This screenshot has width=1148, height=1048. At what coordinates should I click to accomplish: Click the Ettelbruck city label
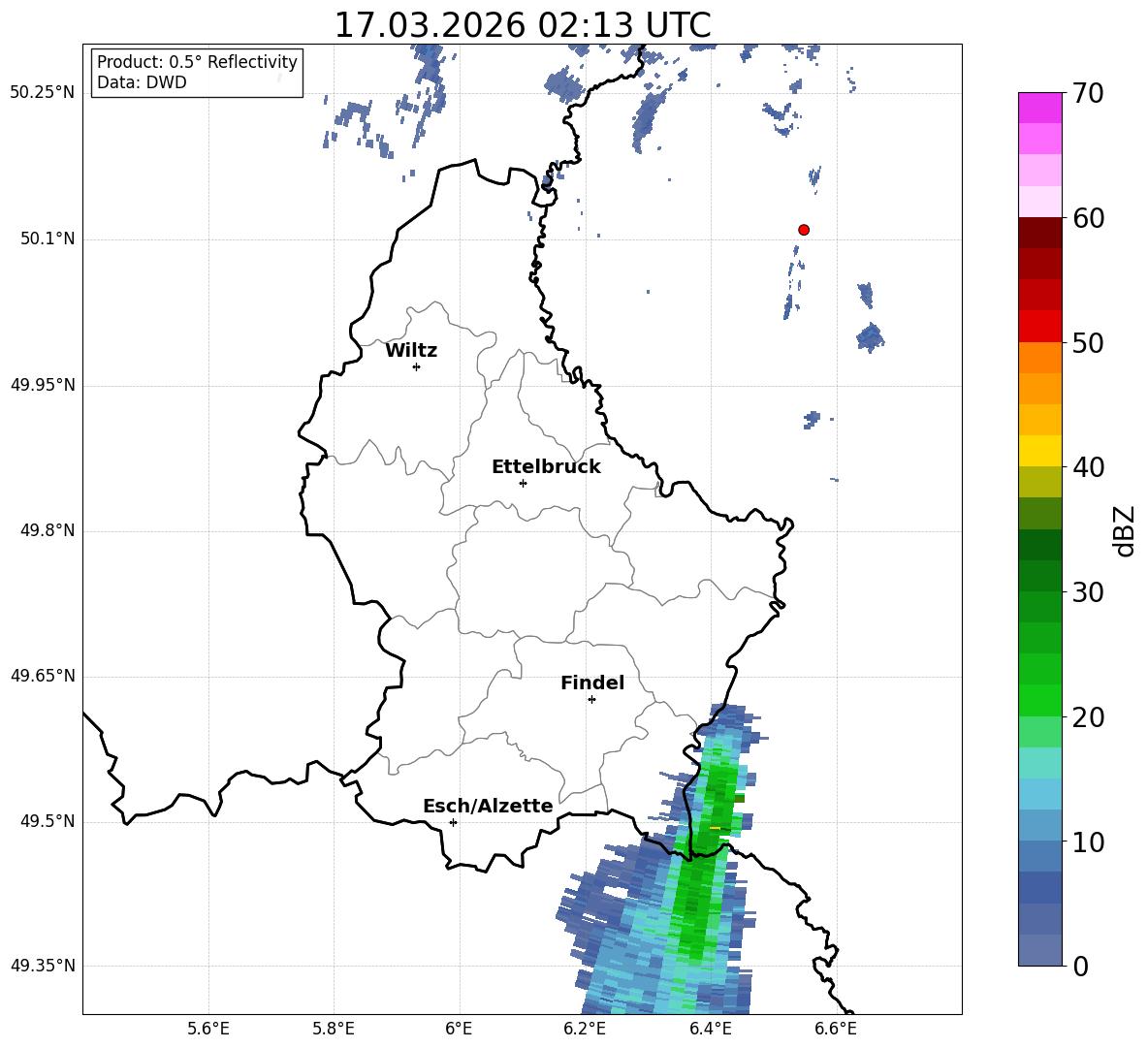(x=546, y=467)
